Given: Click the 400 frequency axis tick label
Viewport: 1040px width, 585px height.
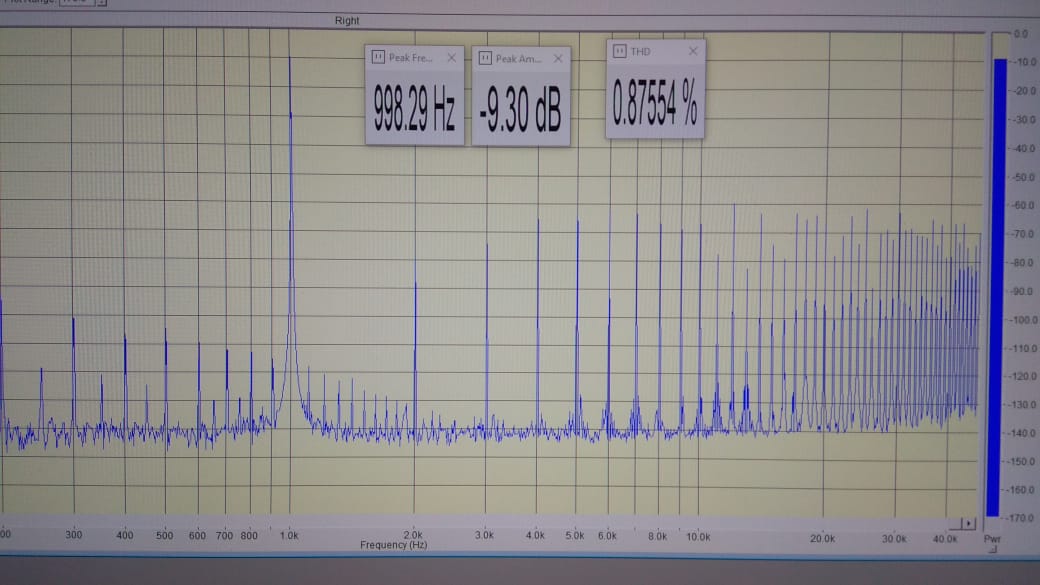Looking at the screenshot, I should [x=125, y=535].
